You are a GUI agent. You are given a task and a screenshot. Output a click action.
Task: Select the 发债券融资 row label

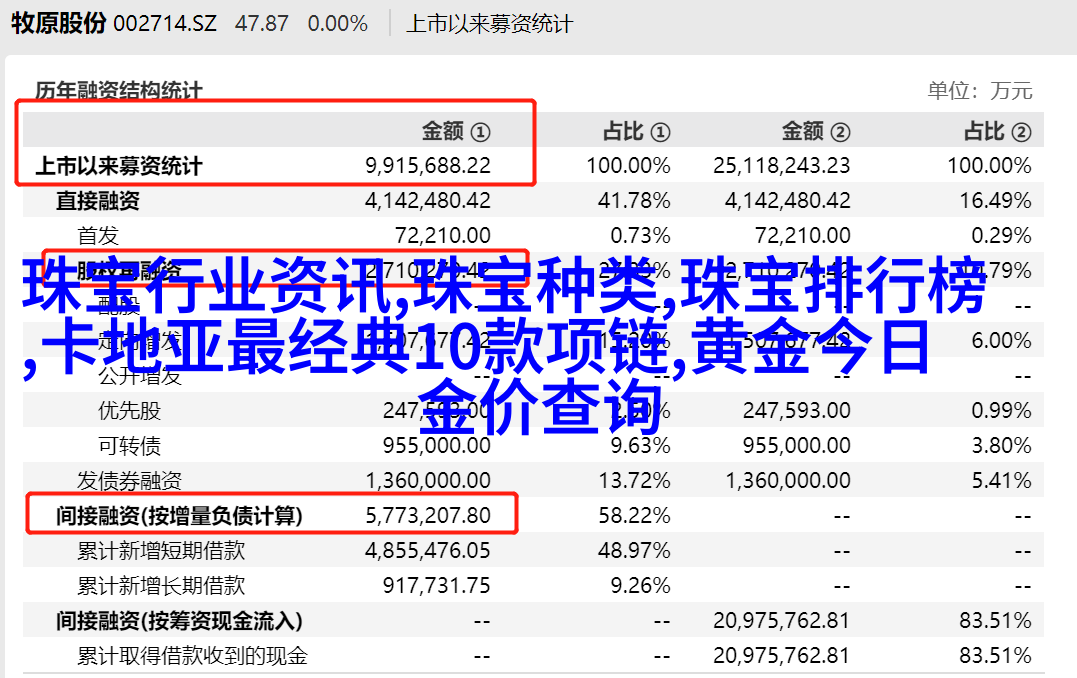coord(129,481)
